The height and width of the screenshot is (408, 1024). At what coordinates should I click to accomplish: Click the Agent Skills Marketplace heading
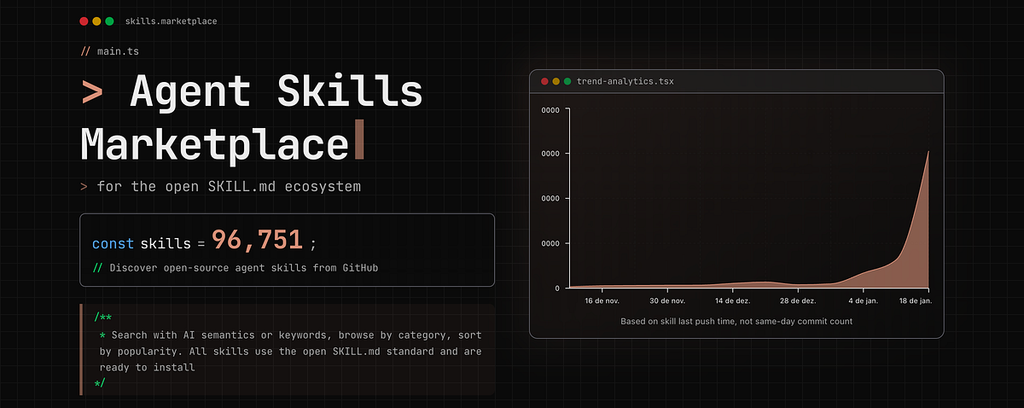click(x=252, y=119)
